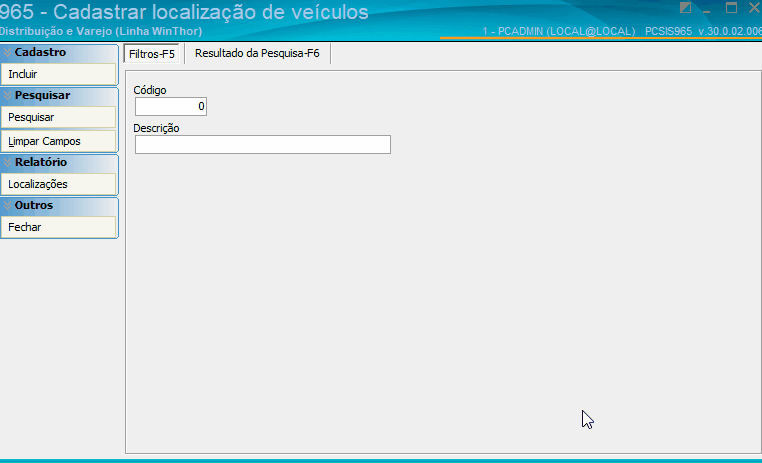Screen dimensions: 762x463
Task: Focus the Código input field
Action: (x=171, y=106)
